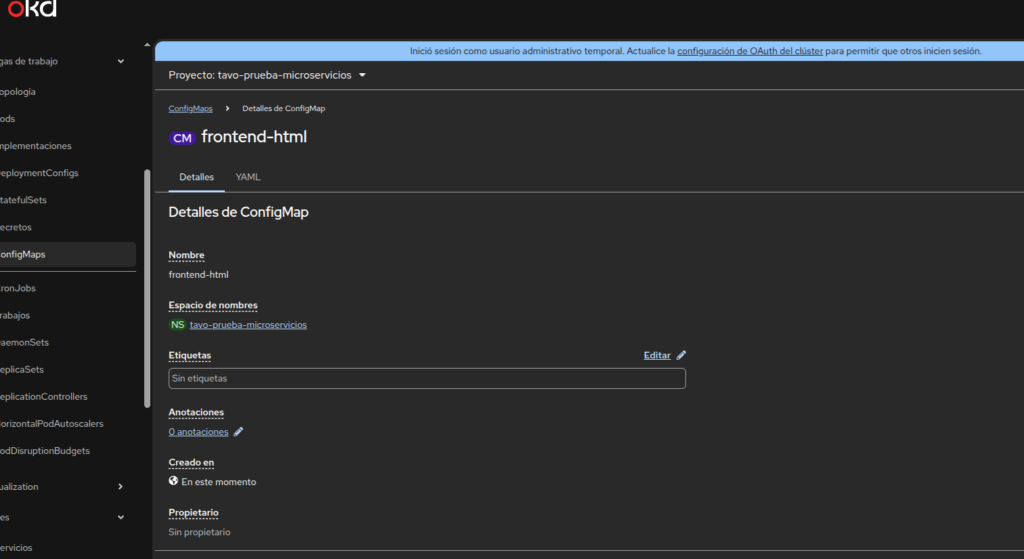The width and height of the screenshot is (1024, 559).
Task: Switch to the YAML tab
Action: [x=248, y=177]
